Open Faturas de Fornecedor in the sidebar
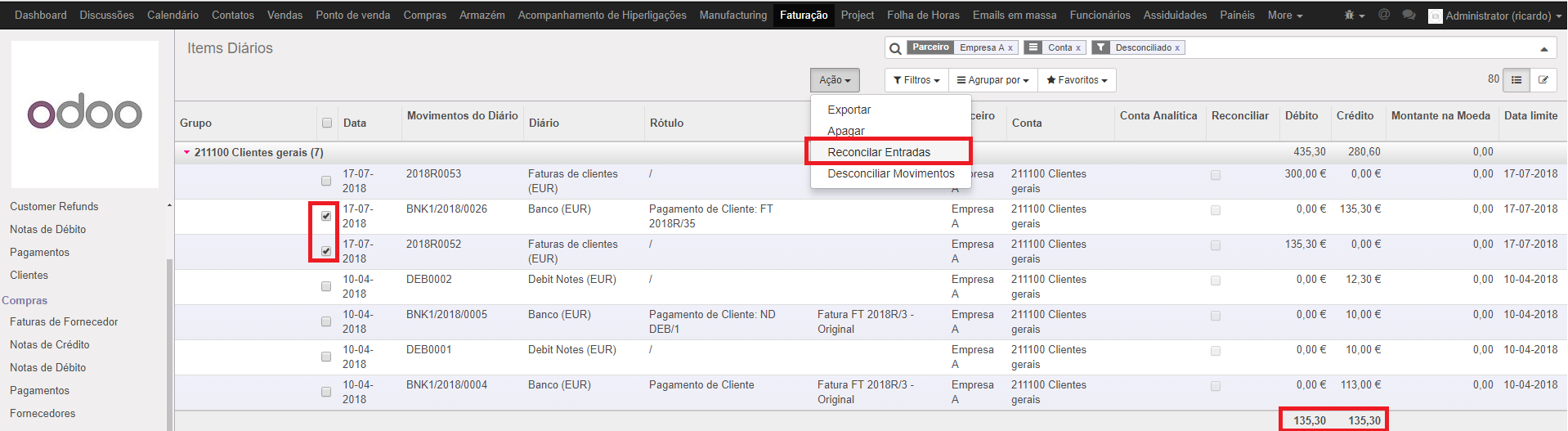Screen dimensions: 1568x431 tap(64, 321)
